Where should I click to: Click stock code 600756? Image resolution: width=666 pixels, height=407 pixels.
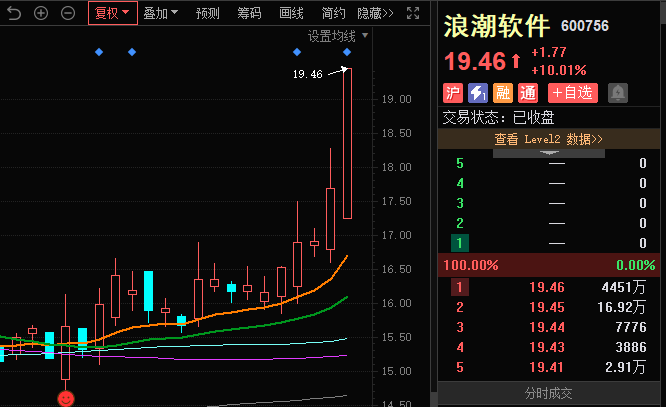(x=585, y=26)
